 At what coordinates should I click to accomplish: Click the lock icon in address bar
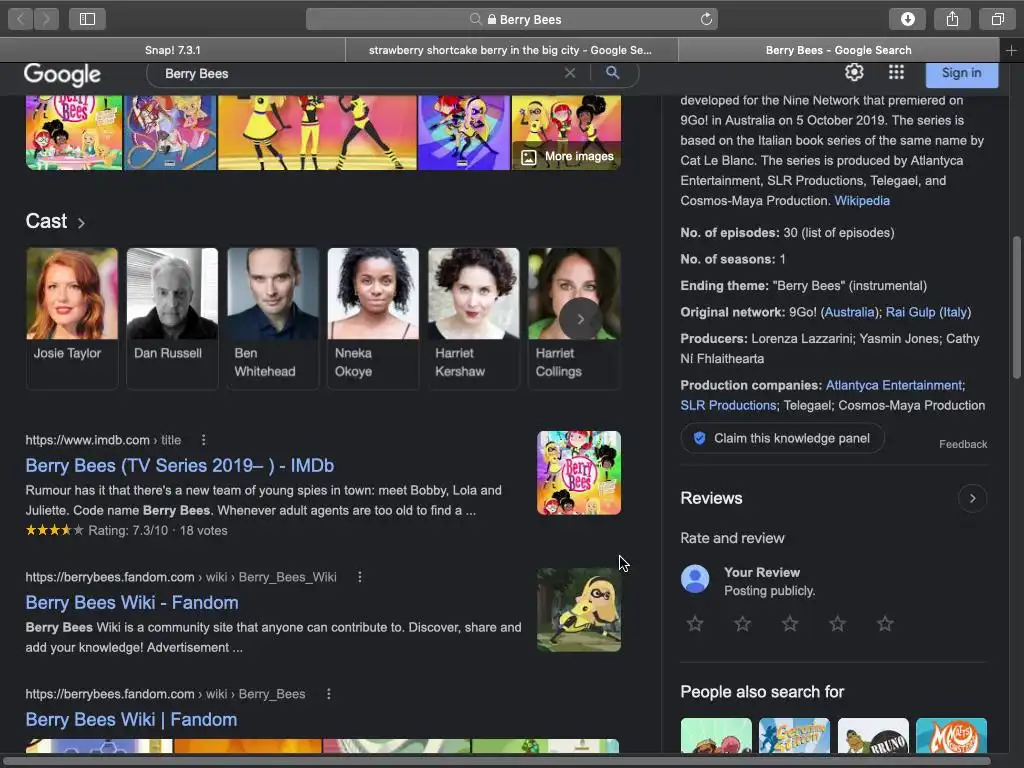(492, 20)
